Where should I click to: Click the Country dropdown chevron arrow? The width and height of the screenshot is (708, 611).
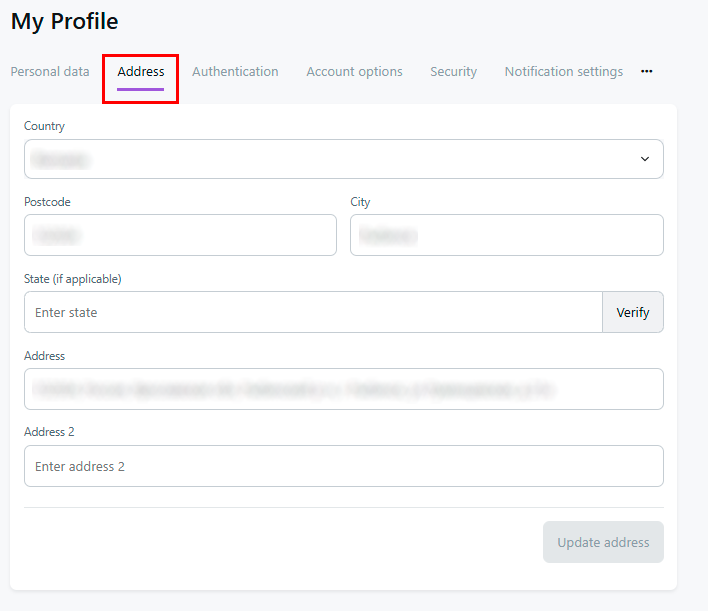click(x=645, y=159)
